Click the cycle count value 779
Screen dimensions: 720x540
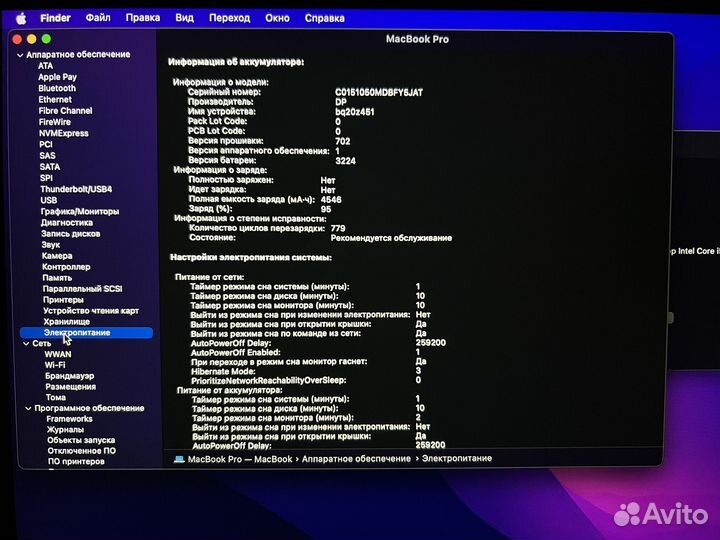[x=338, y=228]
